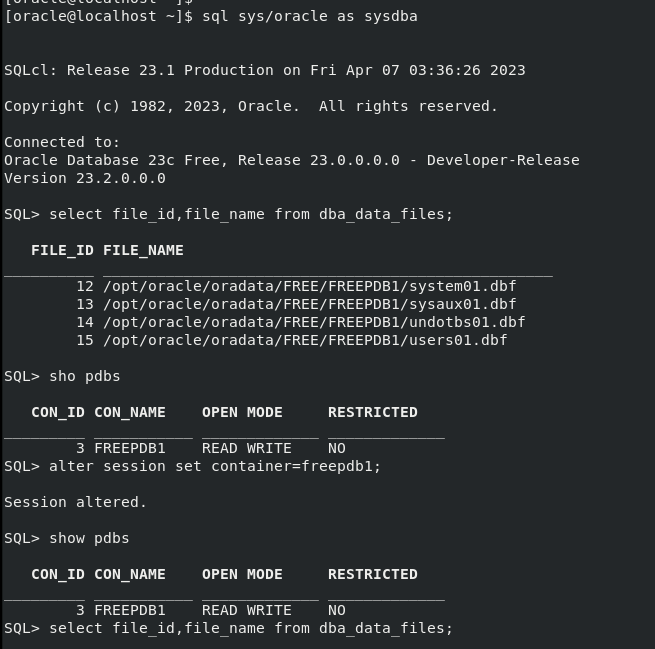Click the 'Session altered.' message
The image size is (655, 649).
pyautogui.click(x=76, y=502)
